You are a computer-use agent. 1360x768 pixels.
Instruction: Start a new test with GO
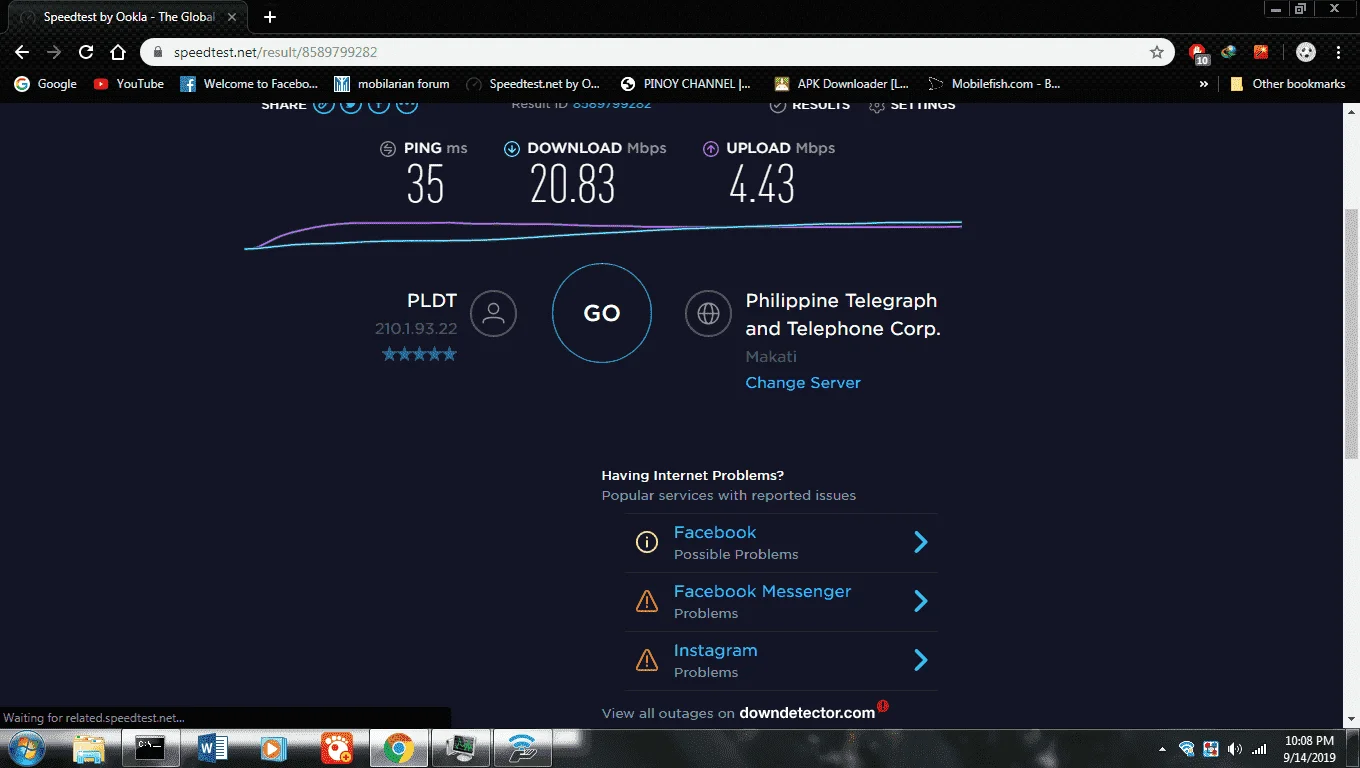(602, 313)
